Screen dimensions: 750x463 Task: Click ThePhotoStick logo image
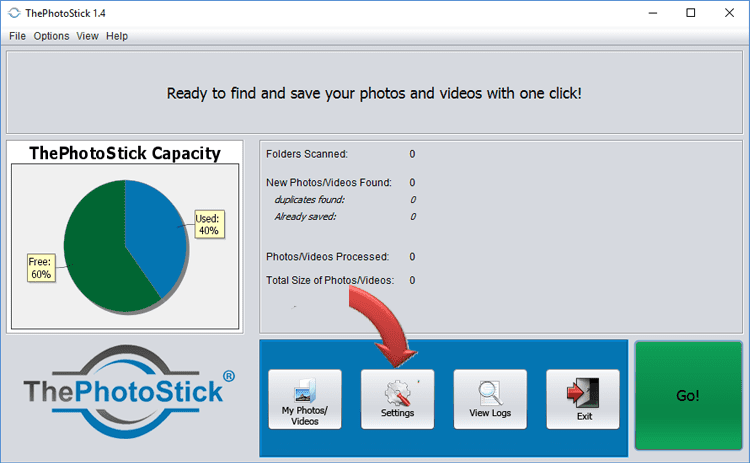(x=129, y=391)
